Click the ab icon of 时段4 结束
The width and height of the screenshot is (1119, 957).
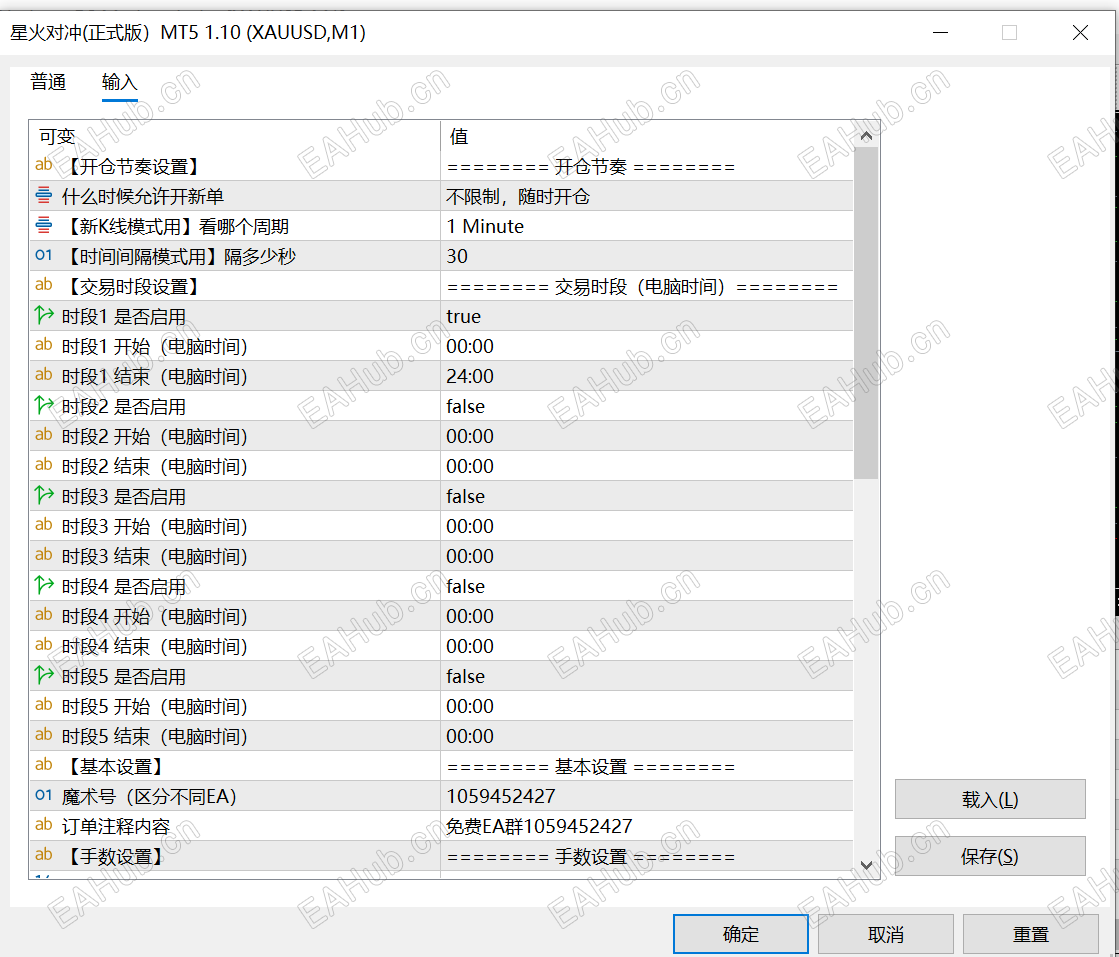click(44, 645)
